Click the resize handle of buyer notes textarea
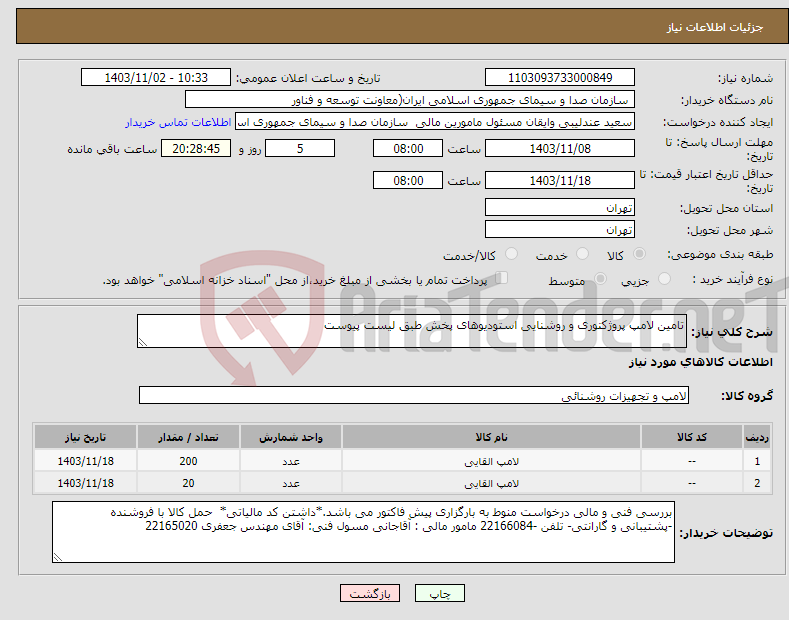The image size is (789, 620). 58,557
